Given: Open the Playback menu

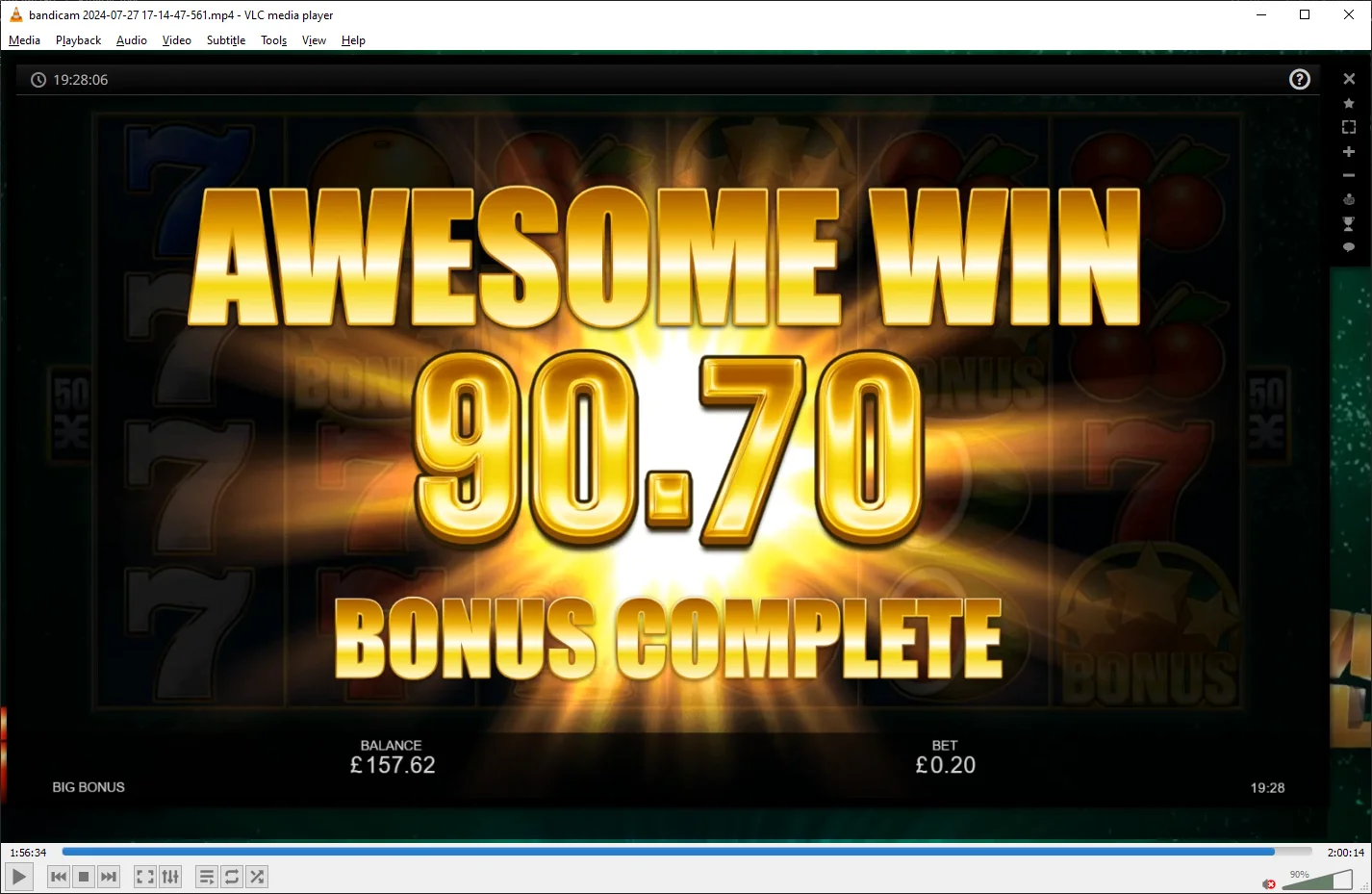Looking at the screenshot, I should click(78, 40).
